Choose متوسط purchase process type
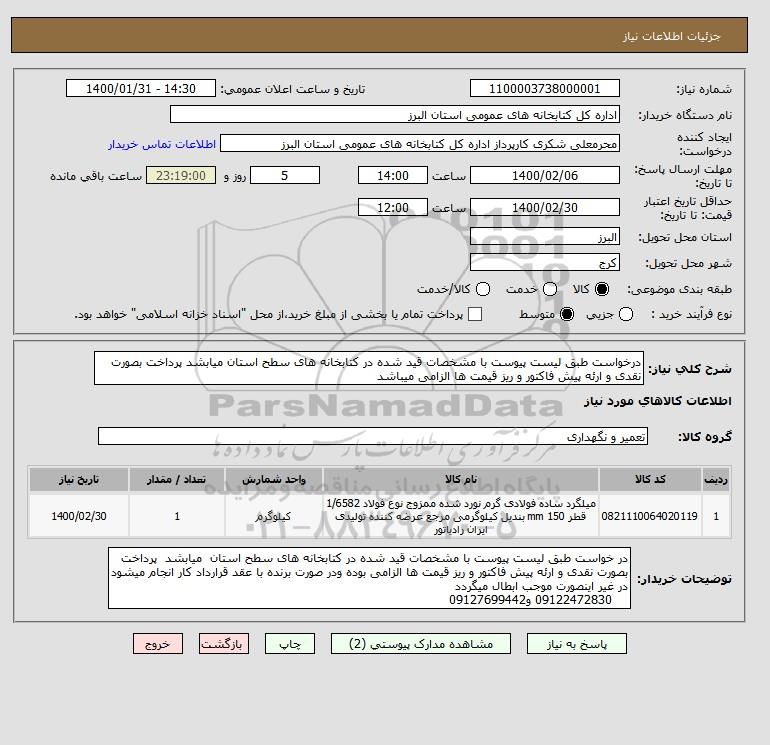The width and height of the screenshot is (770, 745). pyautogui.click(x=567, y=314)
